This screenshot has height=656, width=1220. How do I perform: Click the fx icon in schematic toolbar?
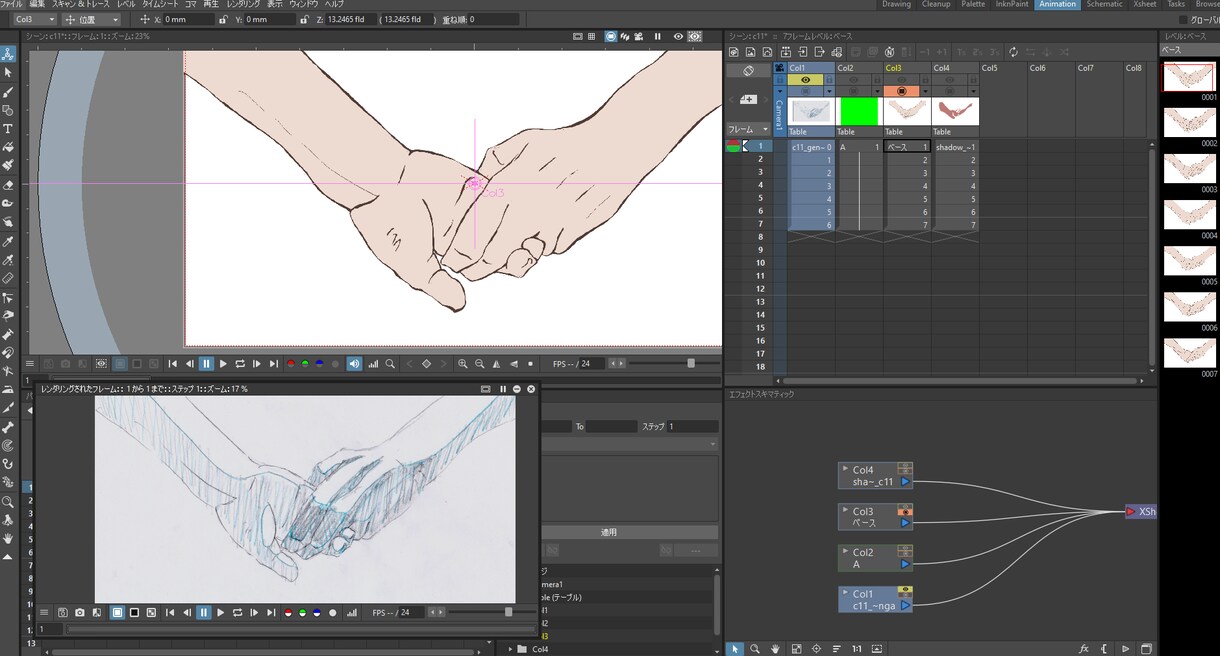1084,649
